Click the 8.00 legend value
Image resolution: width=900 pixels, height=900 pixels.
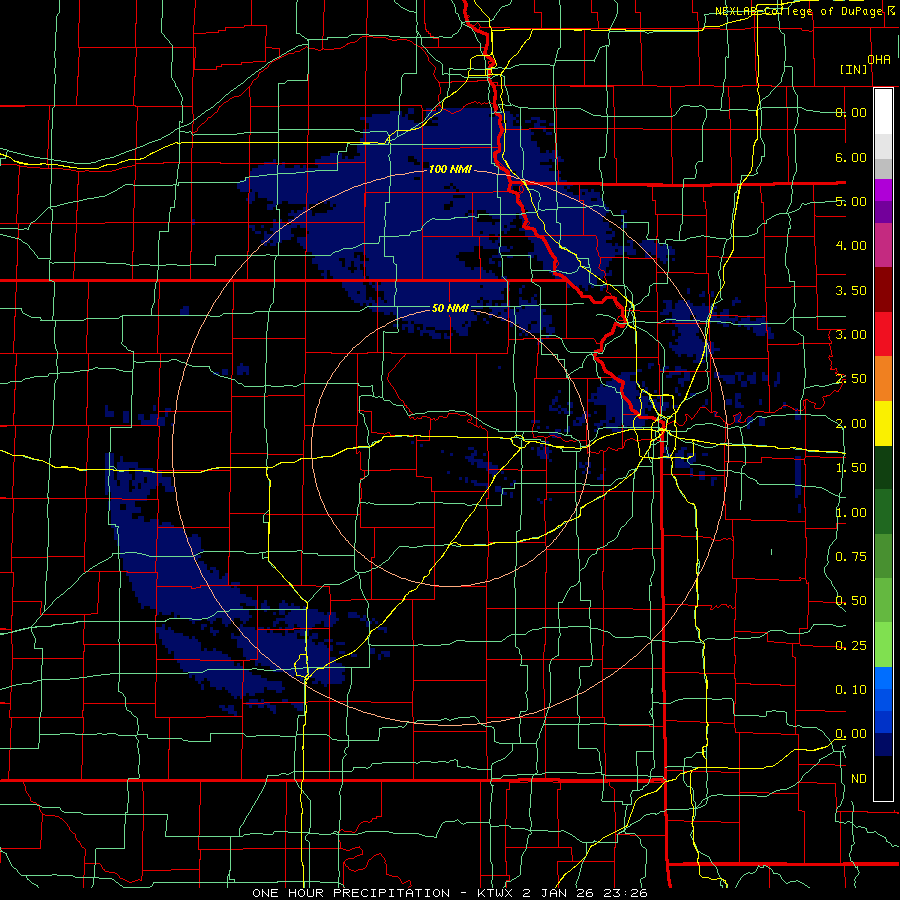(x=851, y=112)
